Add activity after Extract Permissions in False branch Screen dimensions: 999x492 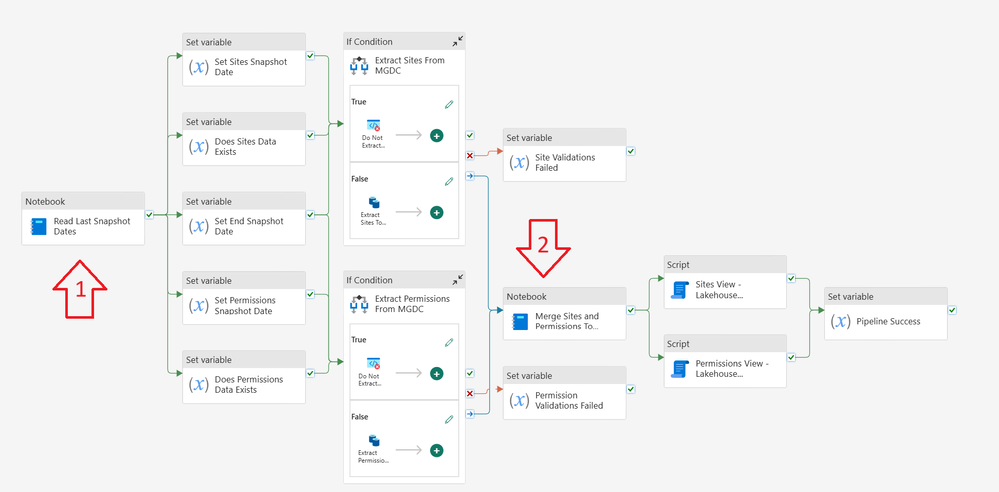coord(436,450)
